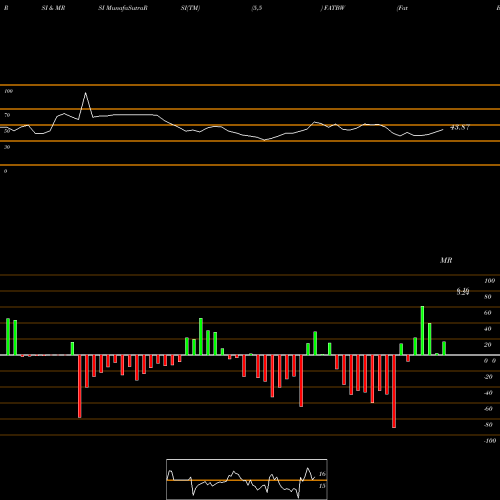The height and width of the screenshot is (500, 500).
Task: Click the 50 label on RSI axis
Action: [7, 131]
